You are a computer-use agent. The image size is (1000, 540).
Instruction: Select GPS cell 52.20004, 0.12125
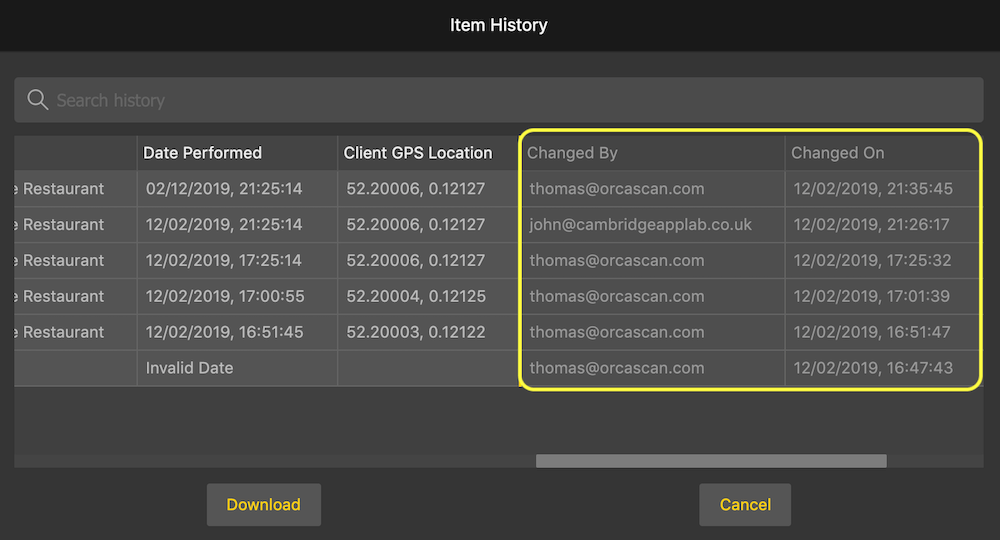click(416, 297)
